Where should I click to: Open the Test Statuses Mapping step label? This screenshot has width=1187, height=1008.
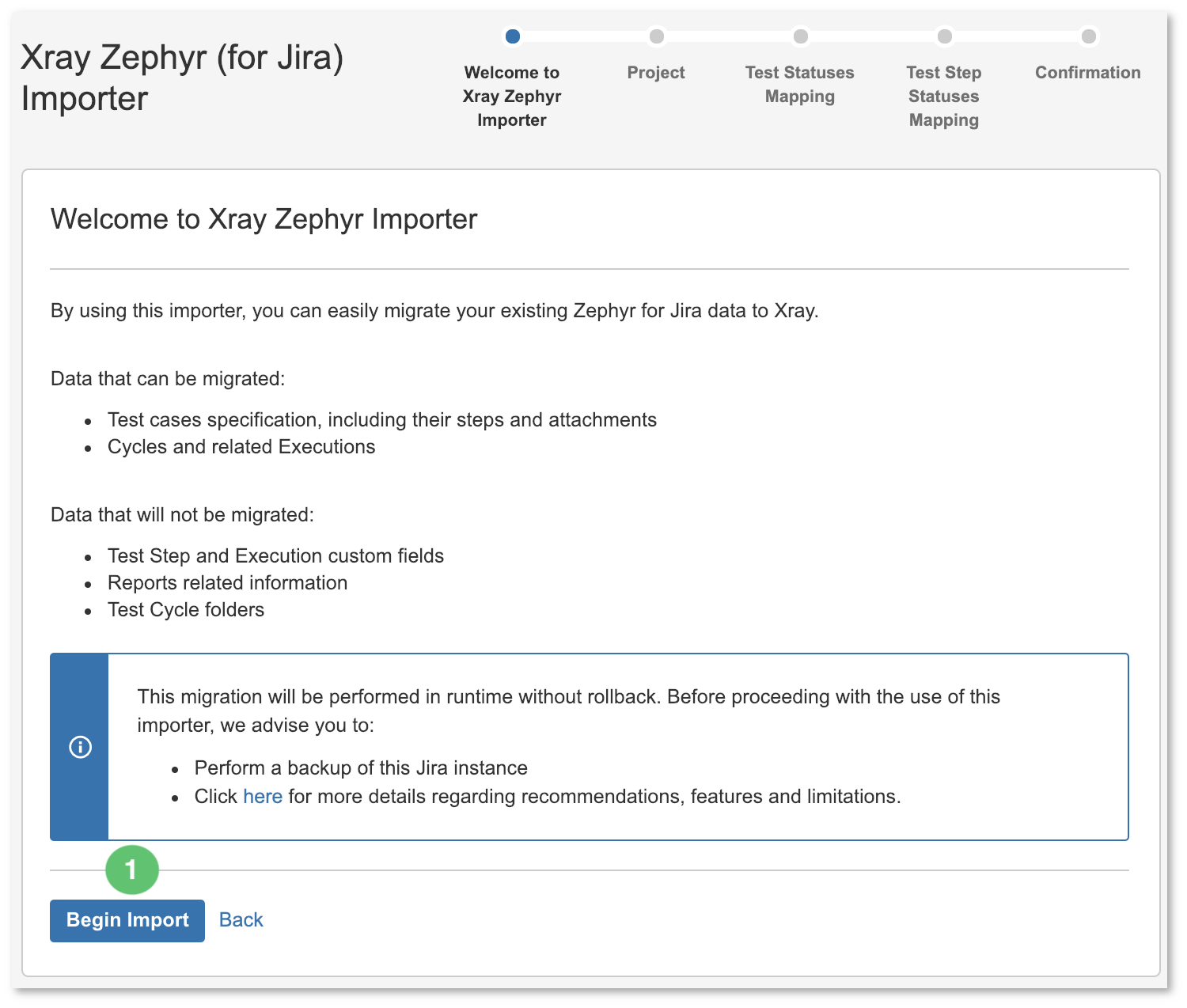point(800,85)
